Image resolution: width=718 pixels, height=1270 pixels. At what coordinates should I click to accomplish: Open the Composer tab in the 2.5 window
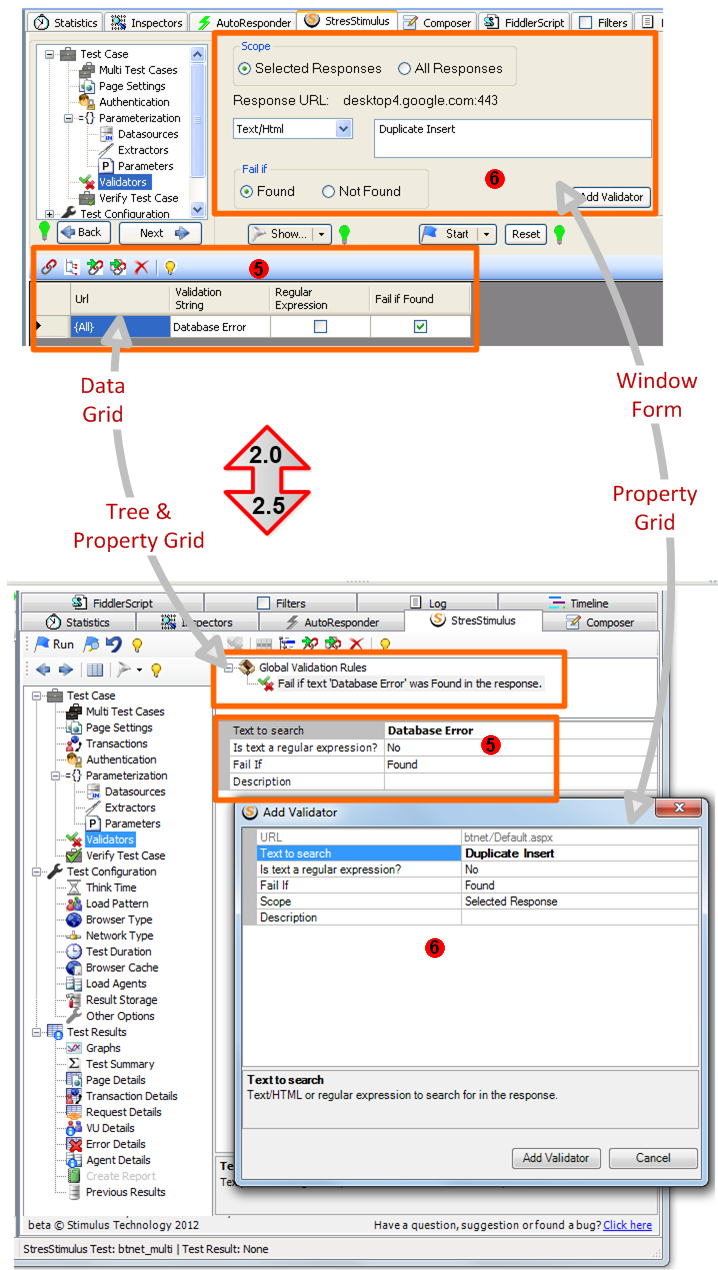click(x=600, y=622)
